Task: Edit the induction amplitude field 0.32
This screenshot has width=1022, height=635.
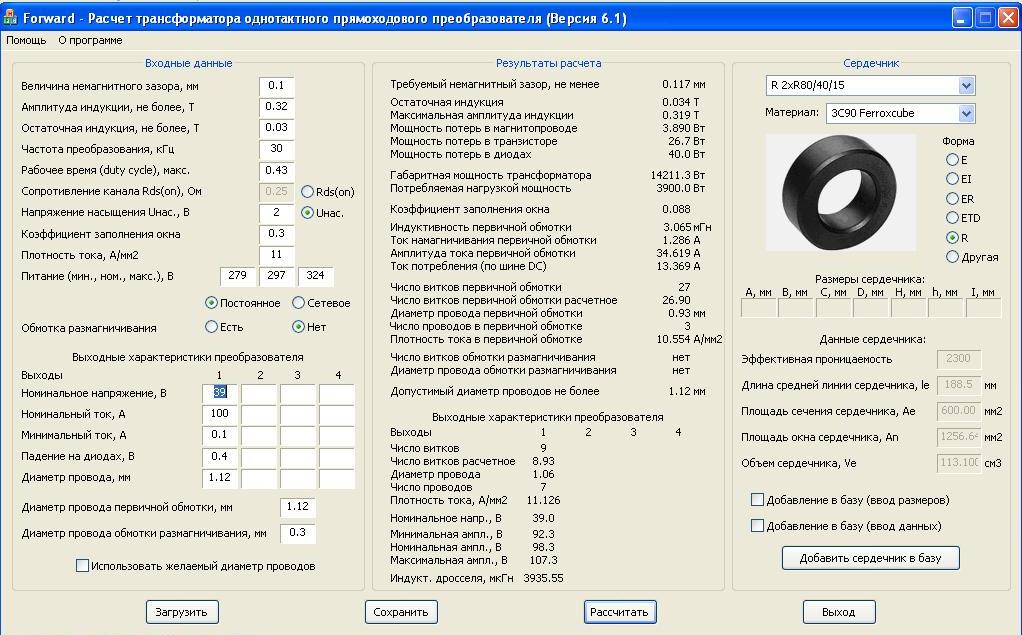Action: 276,107
